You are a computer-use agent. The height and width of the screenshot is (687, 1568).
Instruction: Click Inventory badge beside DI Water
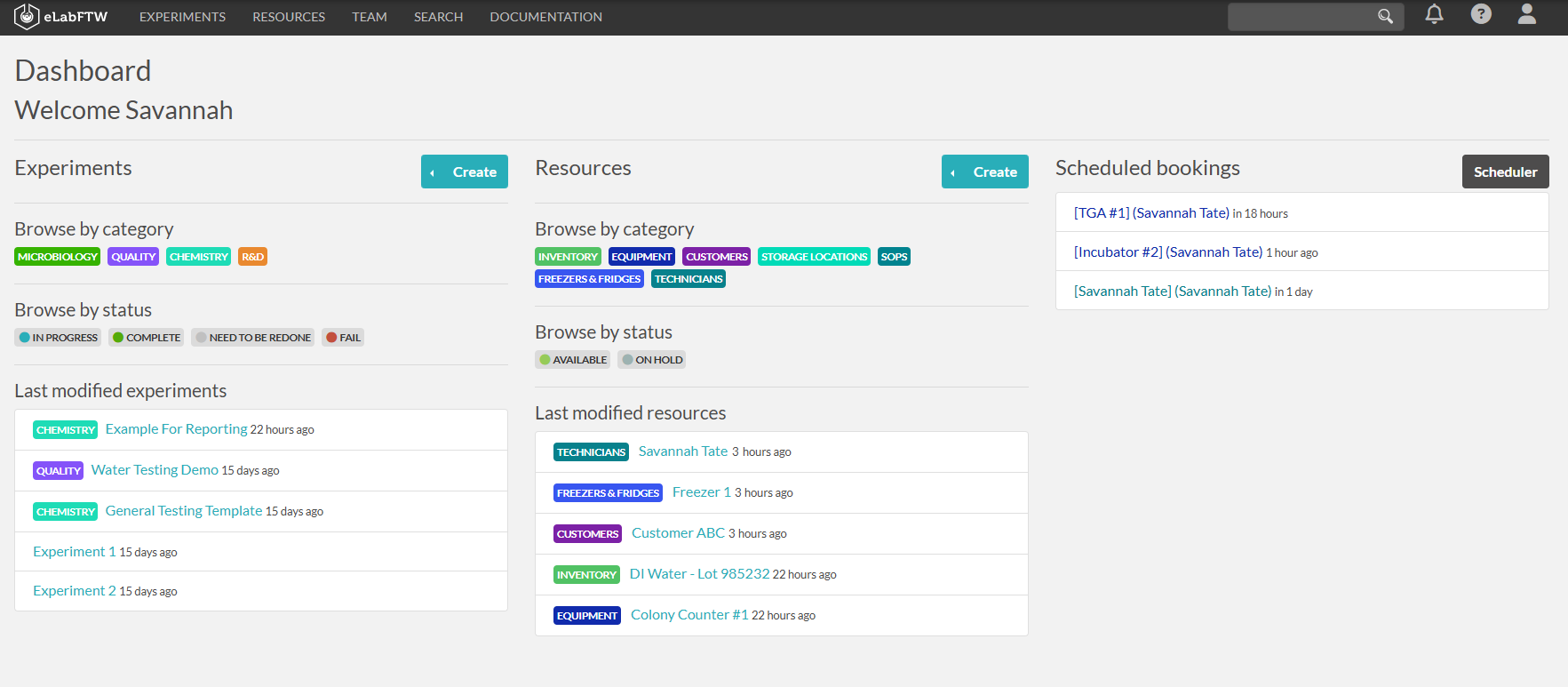[586, 575]
